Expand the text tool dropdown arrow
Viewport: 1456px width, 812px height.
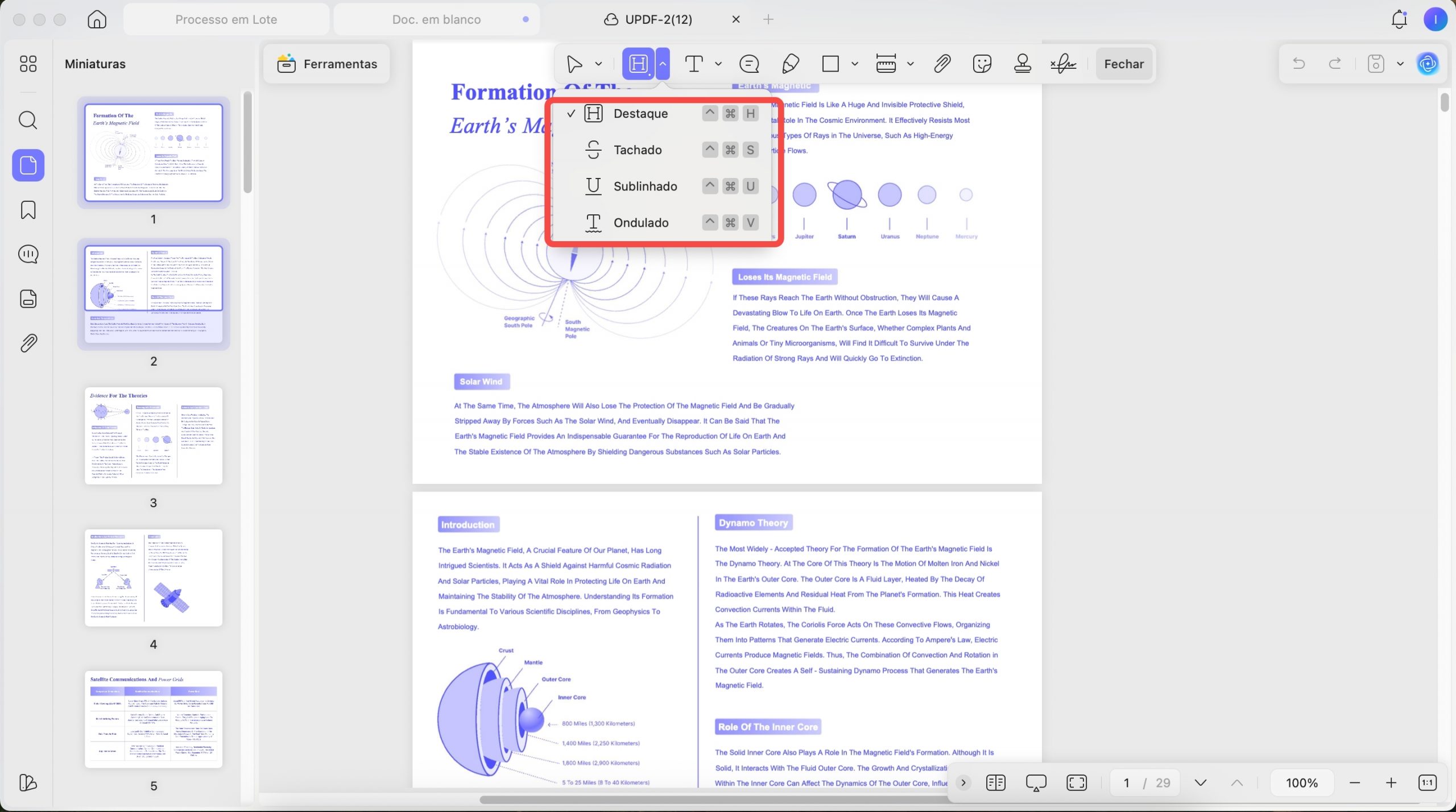coord(718,64)
